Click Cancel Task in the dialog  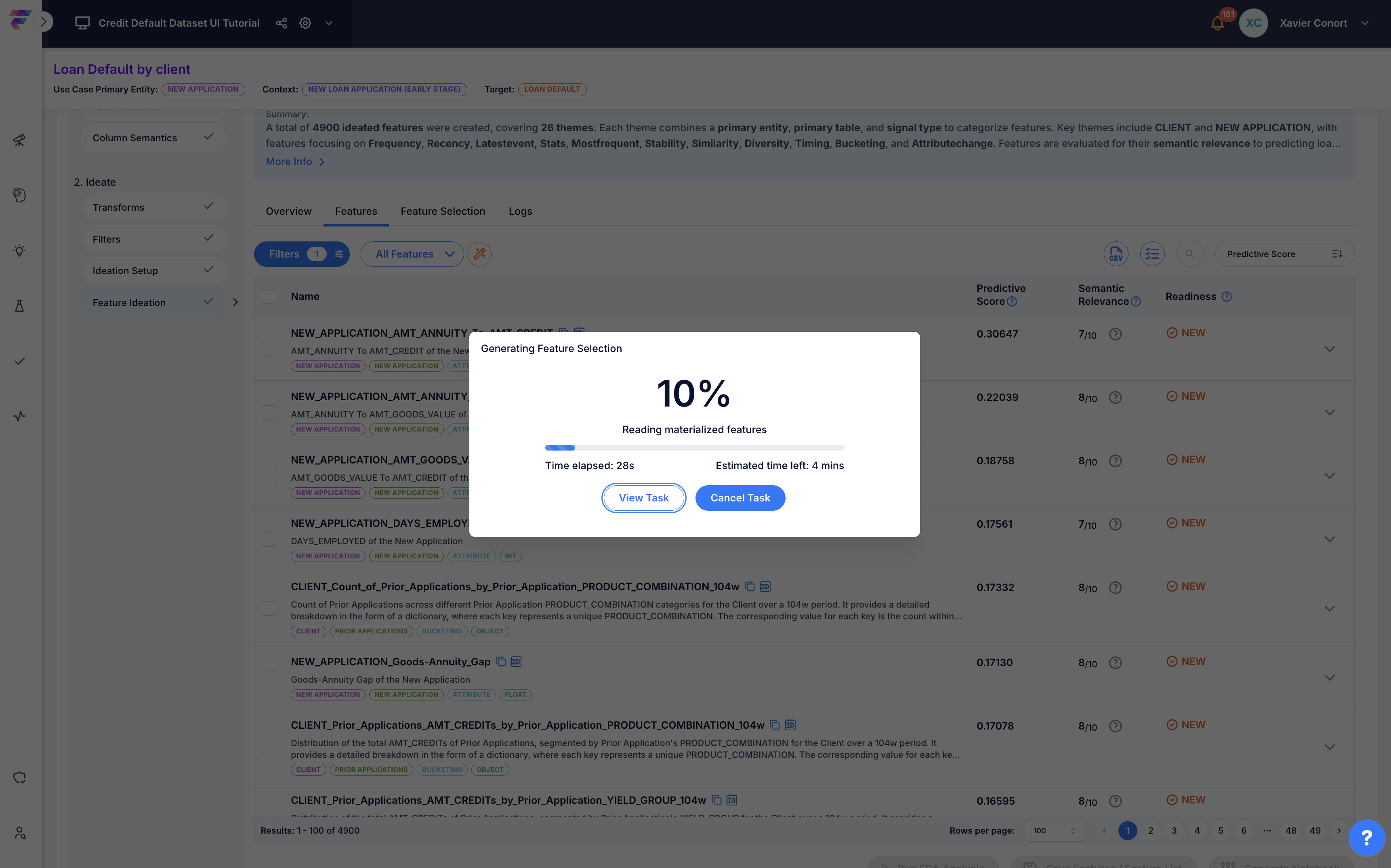coord(740,498)
